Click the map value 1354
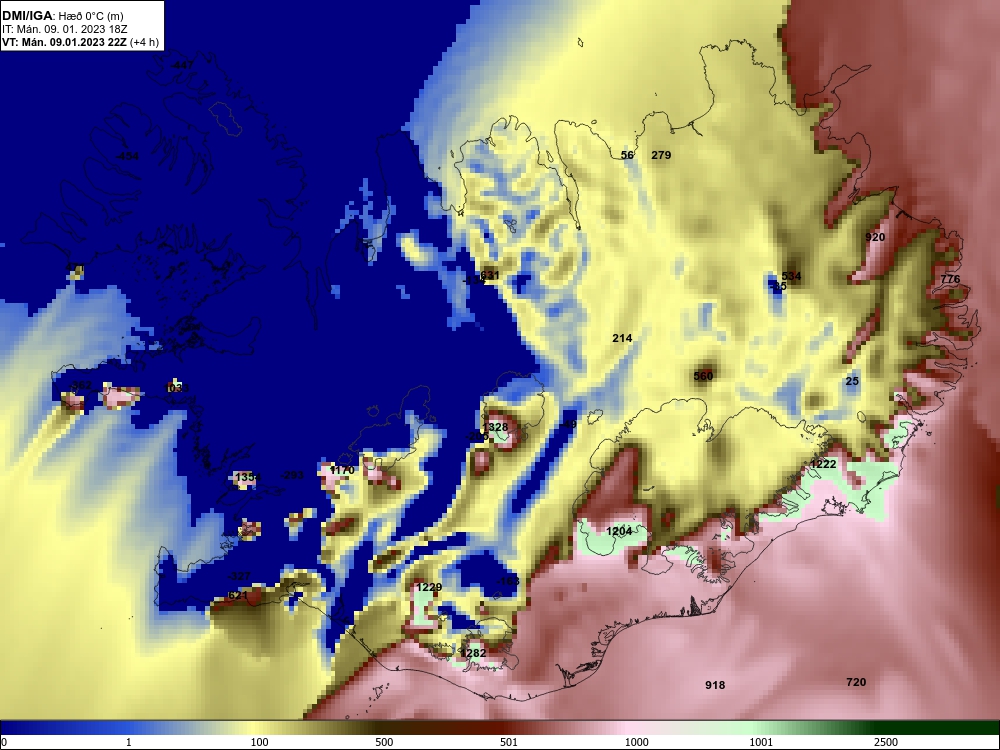1000x750 pixels. pyautogui.click(x=248, y=478)
